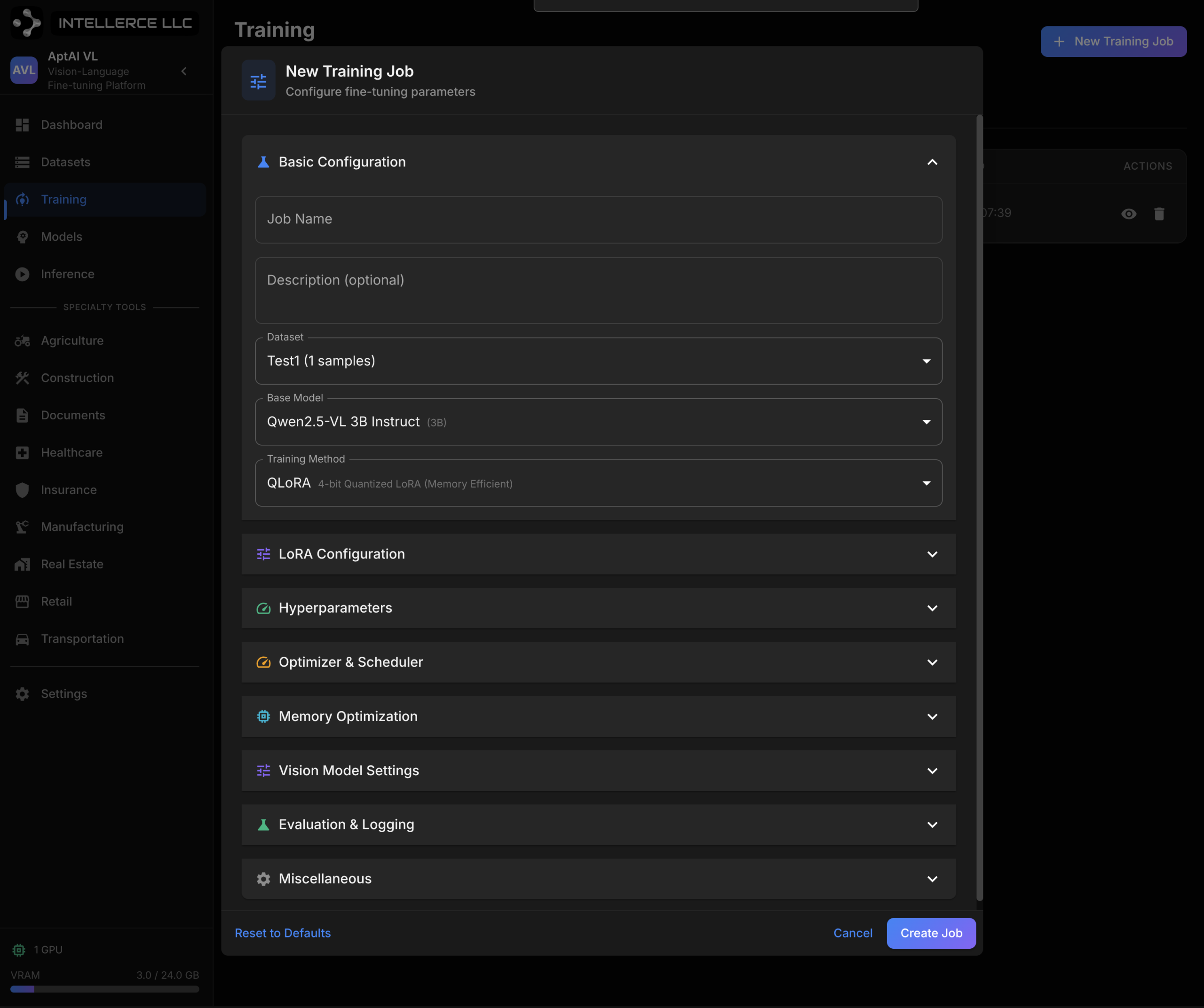This screenshot has height=1008, width=1204.
Task: Expand the Hyperparameters section
Action: coord(599,608)
